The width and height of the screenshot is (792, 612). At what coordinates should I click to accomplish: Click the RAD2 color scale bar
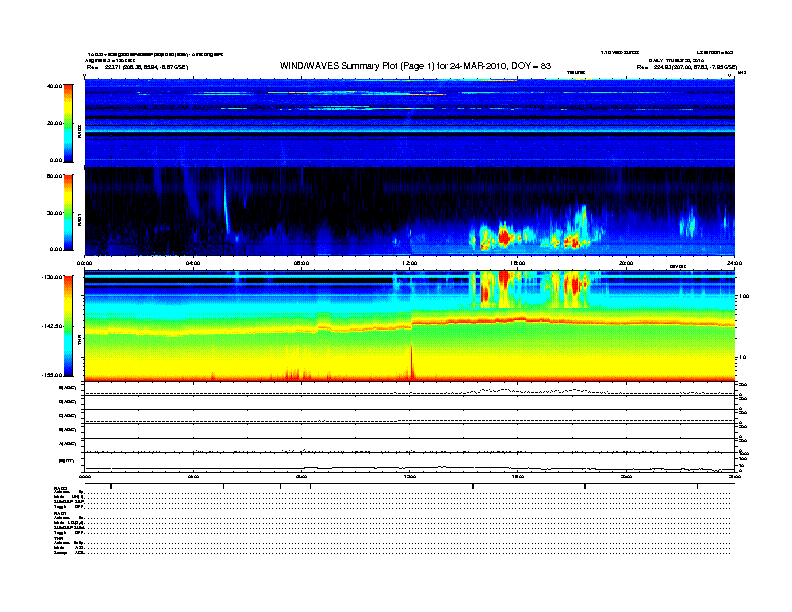68,122
